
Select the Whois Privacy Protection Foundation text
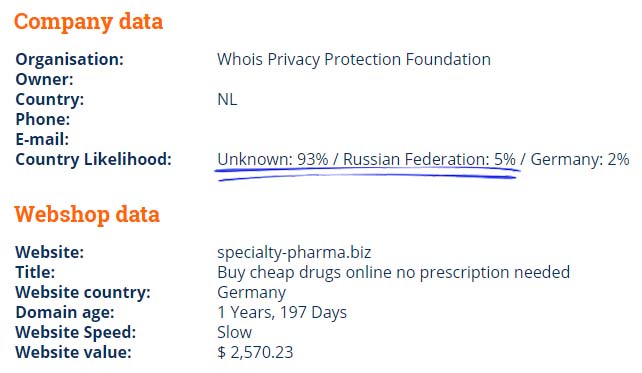354,59
